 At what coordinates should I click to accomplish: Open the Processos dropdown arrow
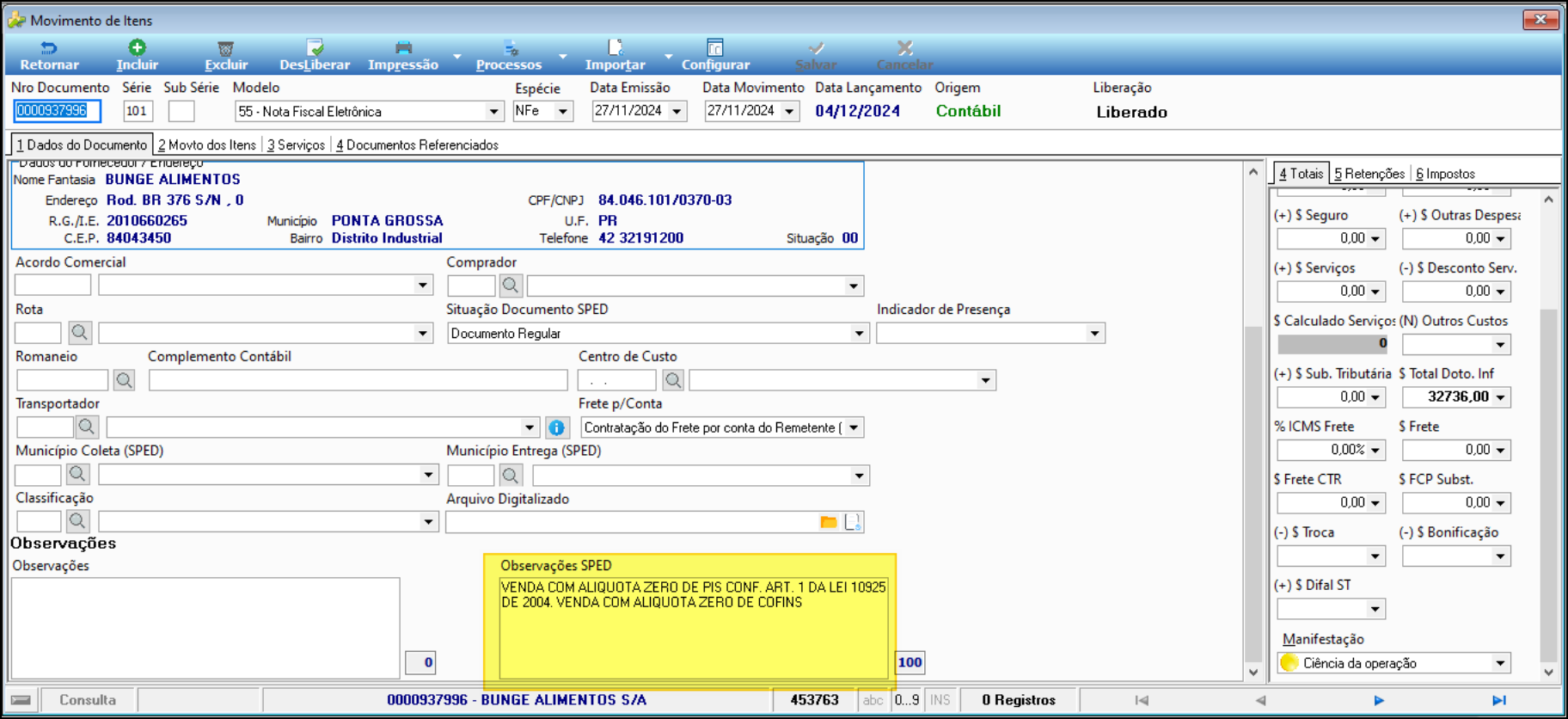click(563, 56)
